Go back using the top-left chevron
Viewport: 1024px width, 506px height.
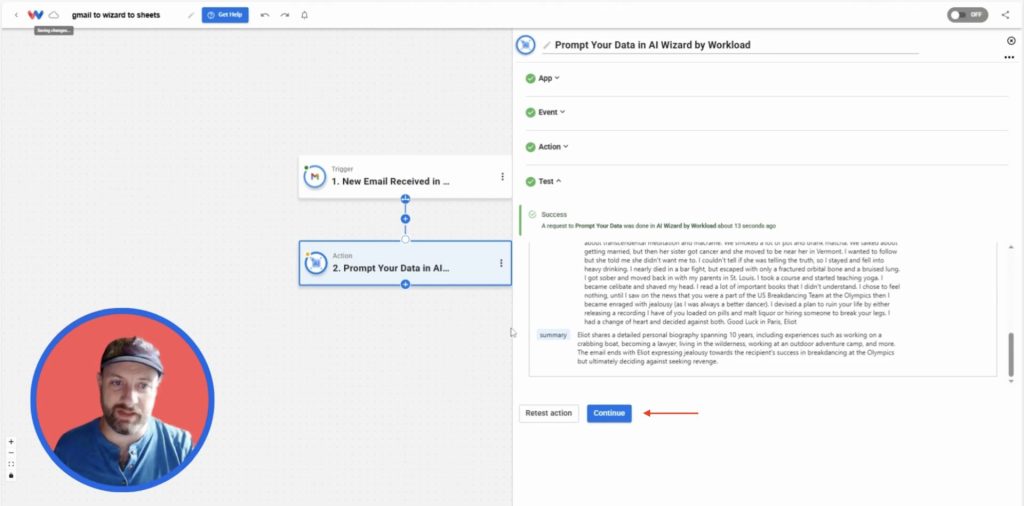coord(16,15)
